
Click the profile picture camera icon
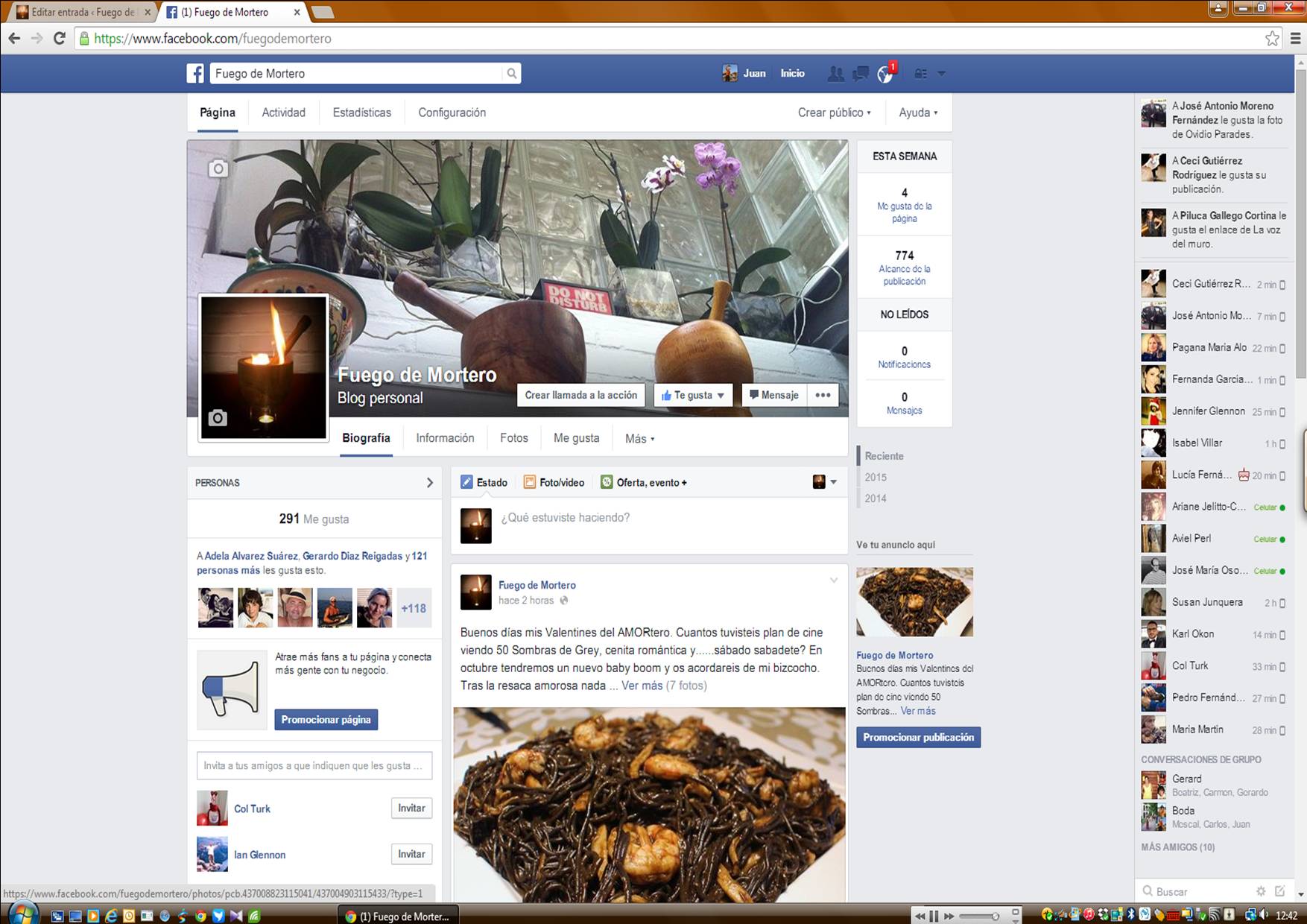(x=217, y=418)
